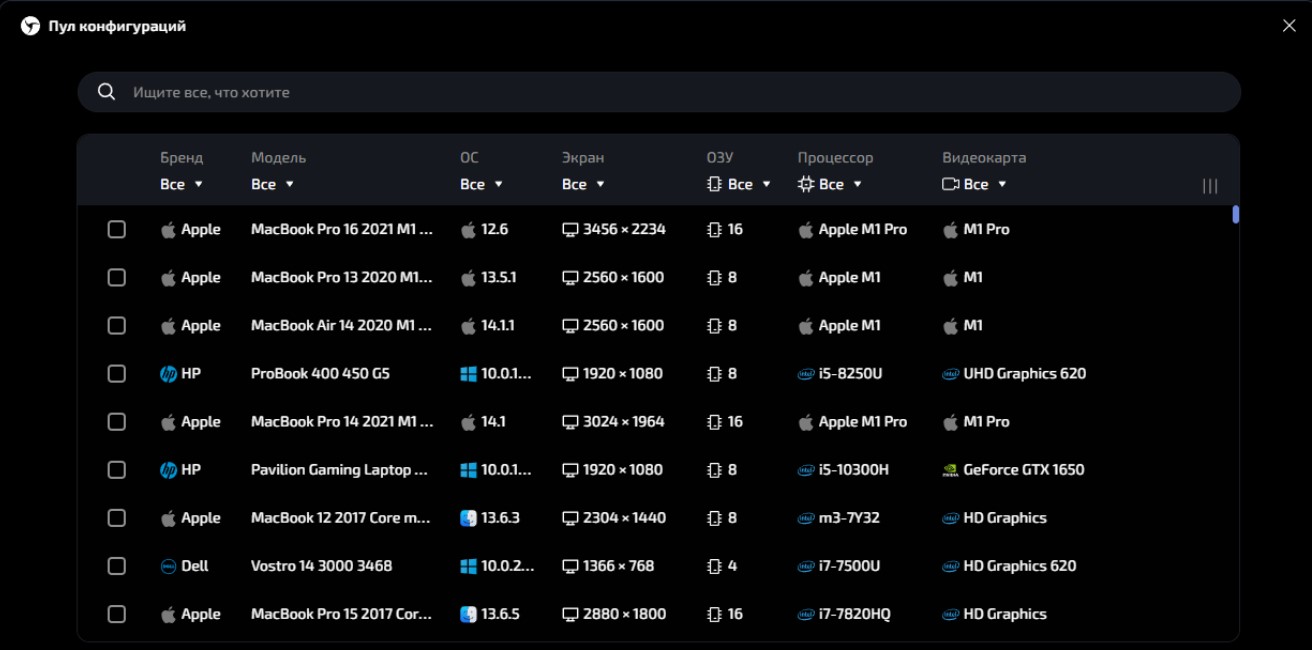
Task: Open the Видеокарта filter dropdown
Action: [x=975, y=184]
